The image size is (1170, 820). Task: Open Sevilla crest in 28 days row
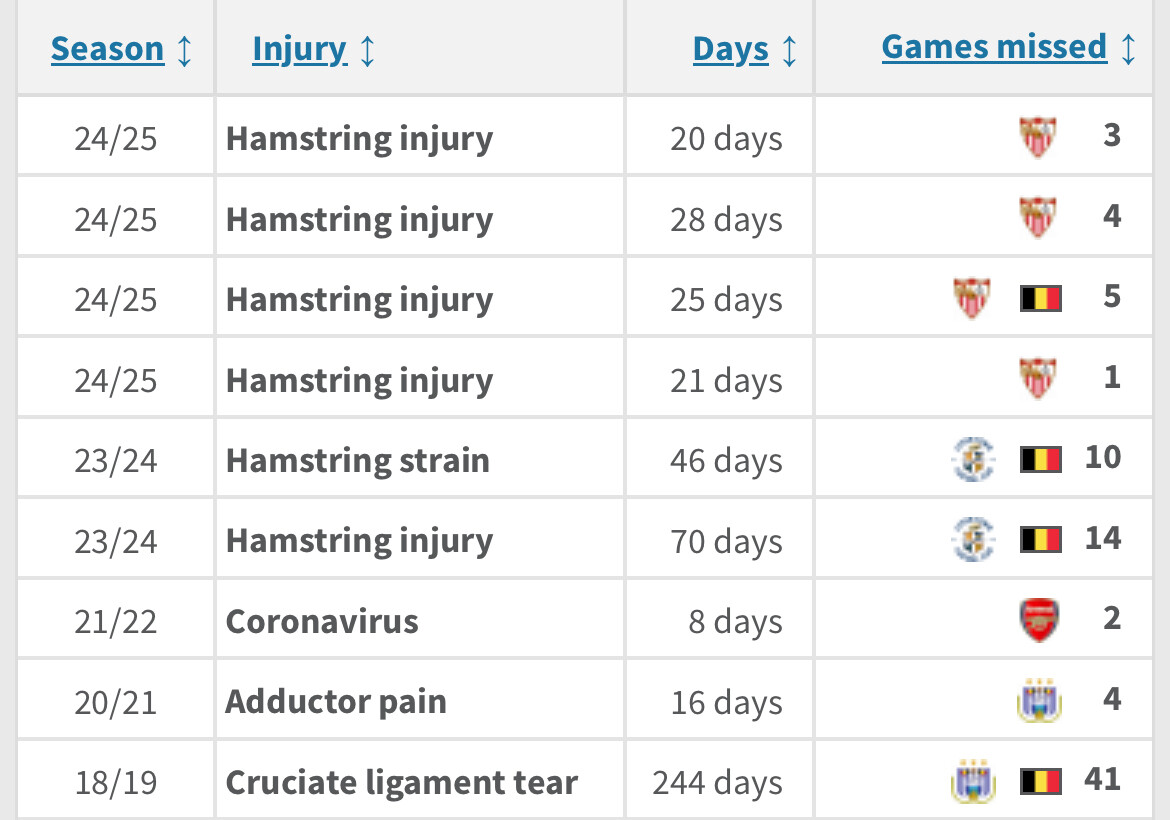(1038, 217)
